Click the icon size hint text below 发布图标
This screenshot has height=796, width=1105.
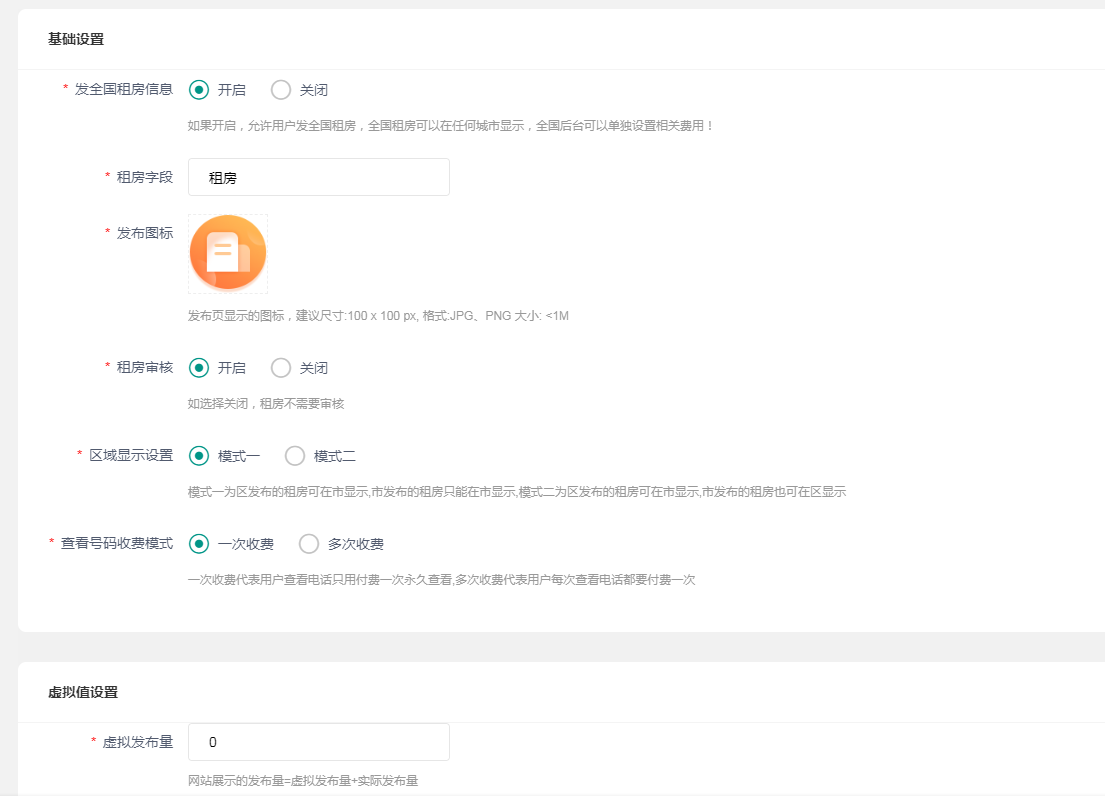(378, 316)
